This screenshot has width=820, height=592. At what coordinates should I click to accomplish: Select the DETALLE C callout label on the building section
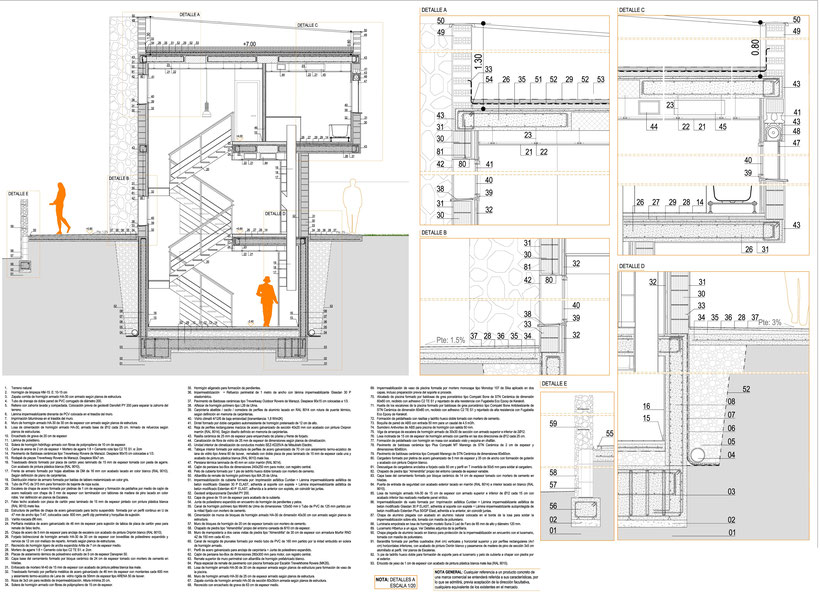click(x=308, y=25)
